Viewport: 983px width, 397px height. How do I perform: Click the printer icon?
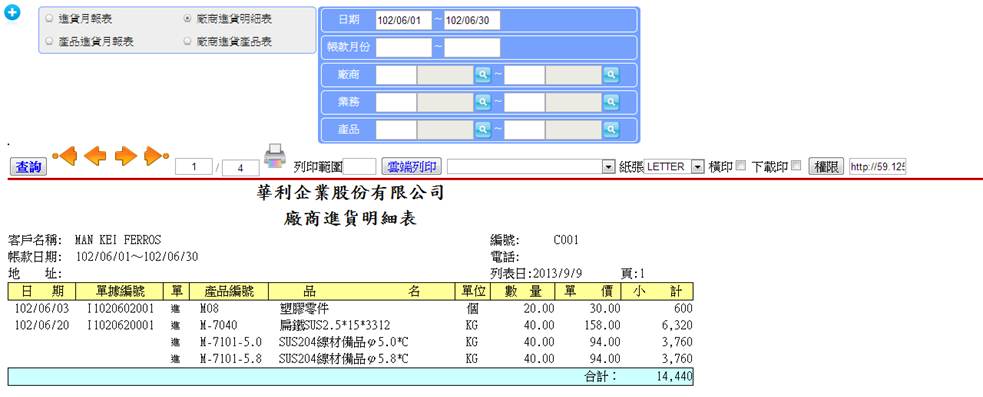275,156
